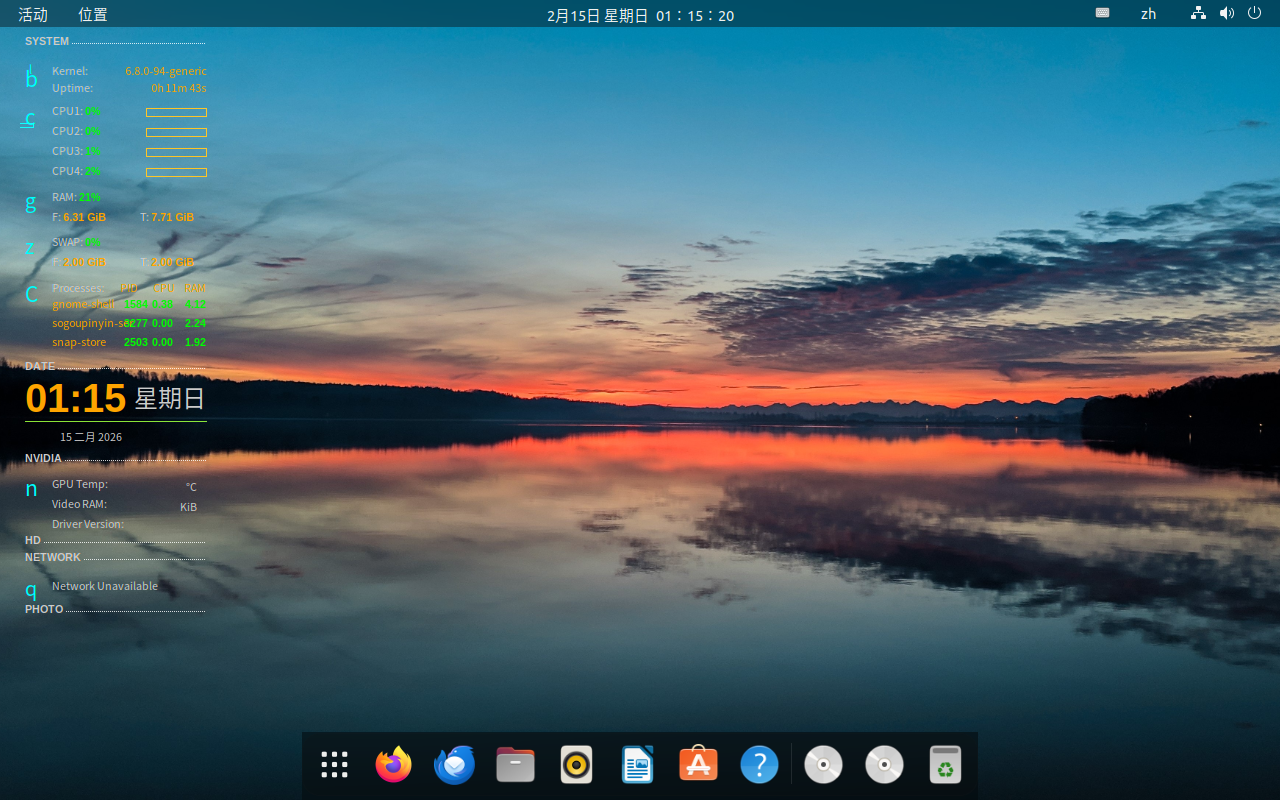Click the wired network status icon
Screen dimensions: 1280x800
(x=1198, y=14)
